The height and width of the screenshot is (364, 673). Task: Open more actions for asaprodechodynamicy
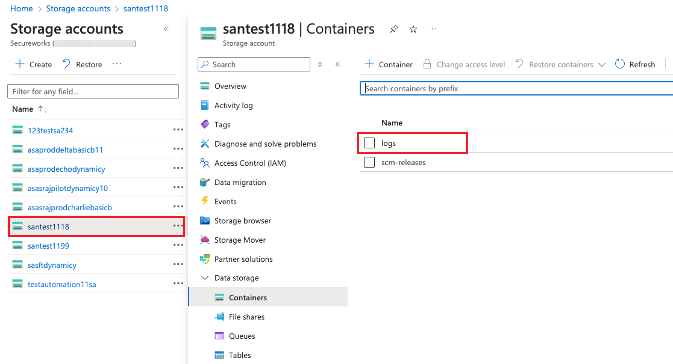[x=178, y=168]
